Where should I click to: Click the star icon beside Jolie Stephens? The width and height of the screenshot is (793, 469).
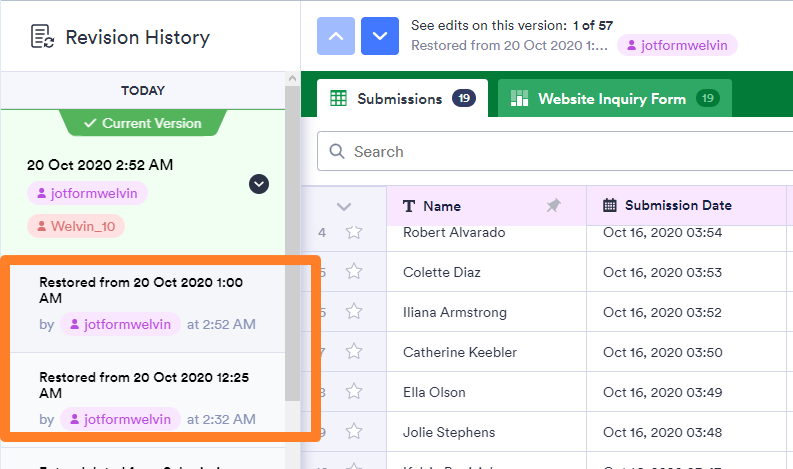coord(353,432)
